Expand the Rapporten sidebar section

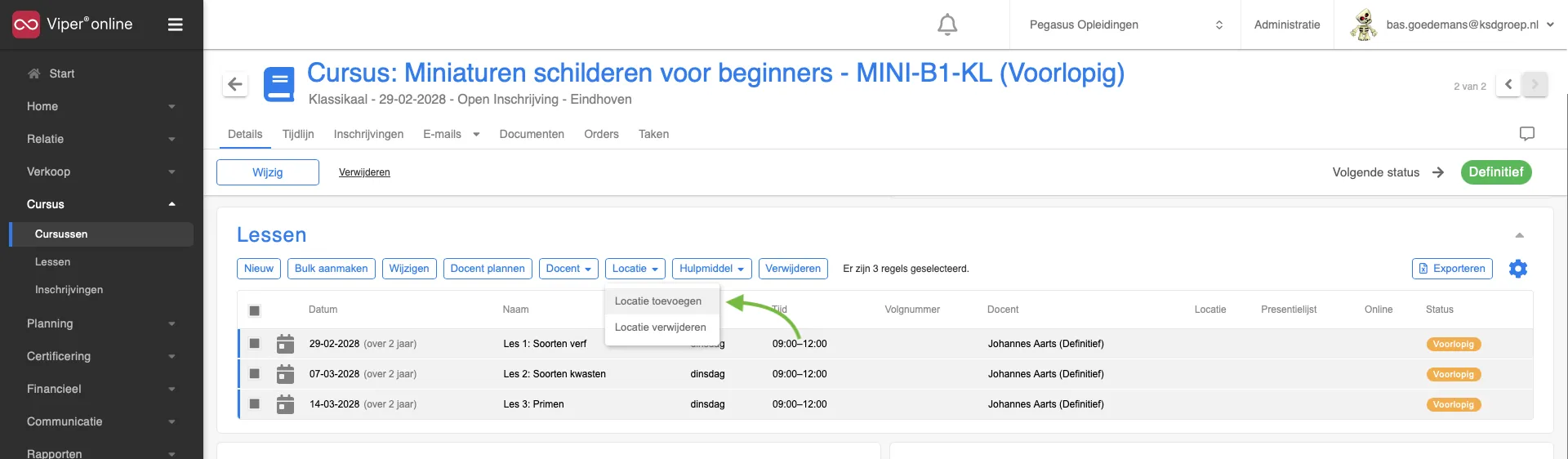[x=101, y=452]
